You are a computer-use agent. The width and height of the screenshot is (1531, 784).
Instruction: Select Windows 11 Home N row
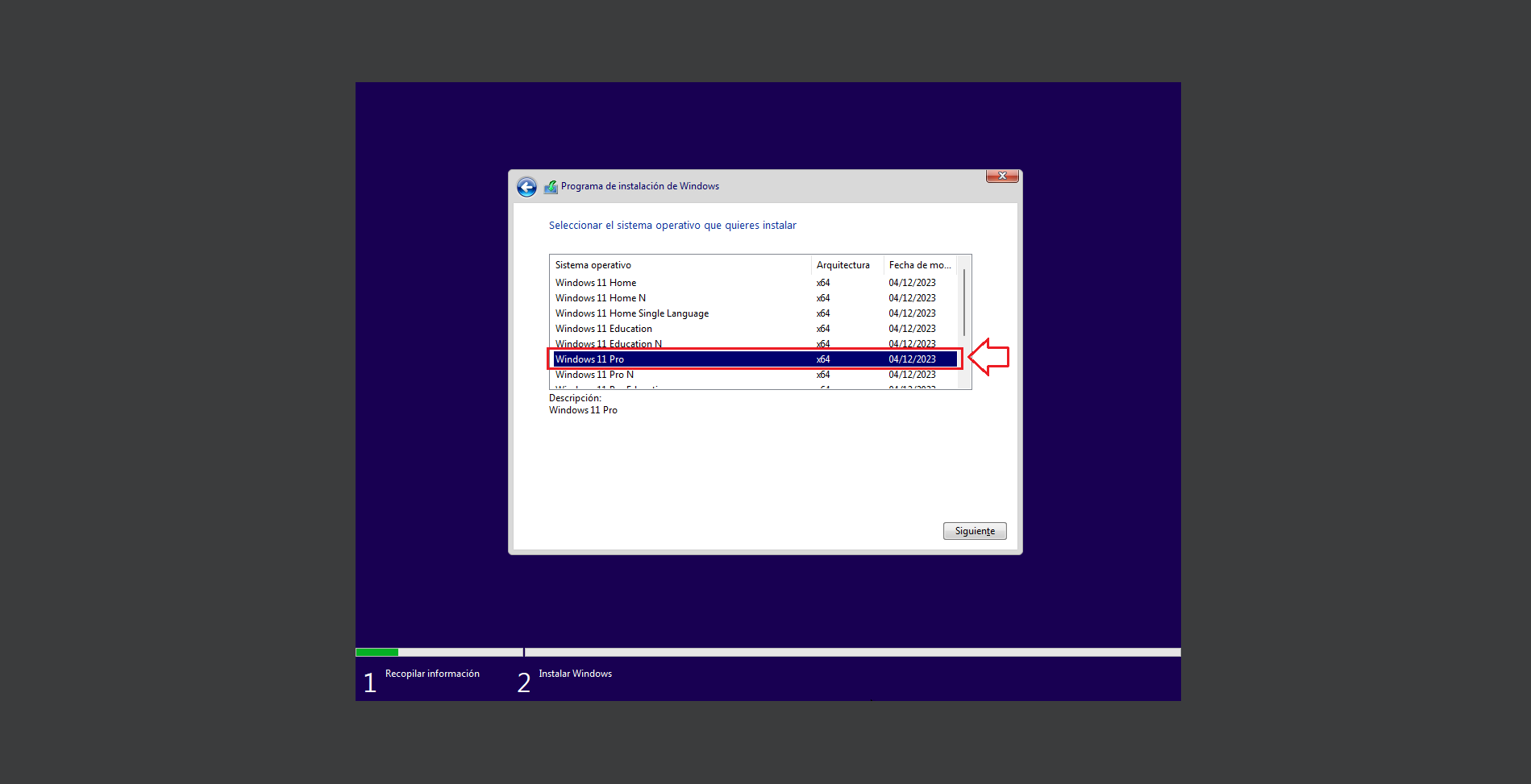point(755,298)
